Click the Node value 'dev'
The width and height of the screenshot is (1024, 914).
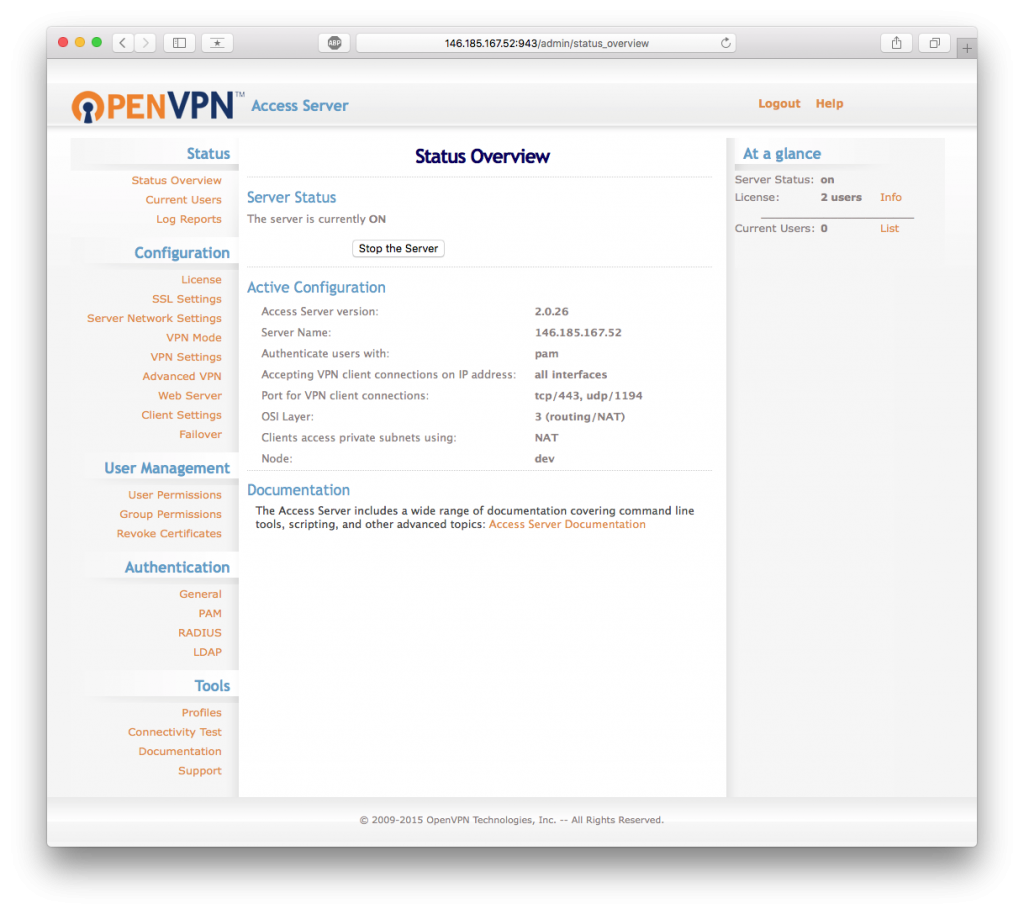545,458
